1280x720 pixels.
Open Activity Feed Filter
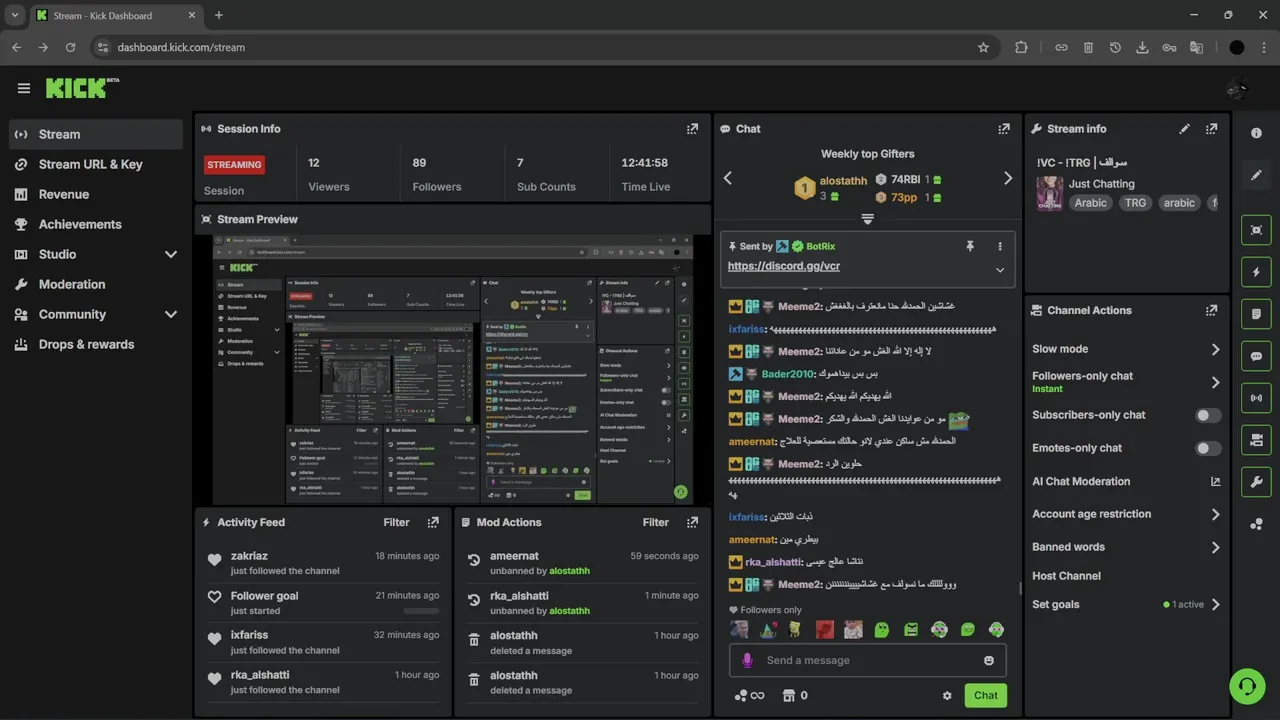click(396, 522)
